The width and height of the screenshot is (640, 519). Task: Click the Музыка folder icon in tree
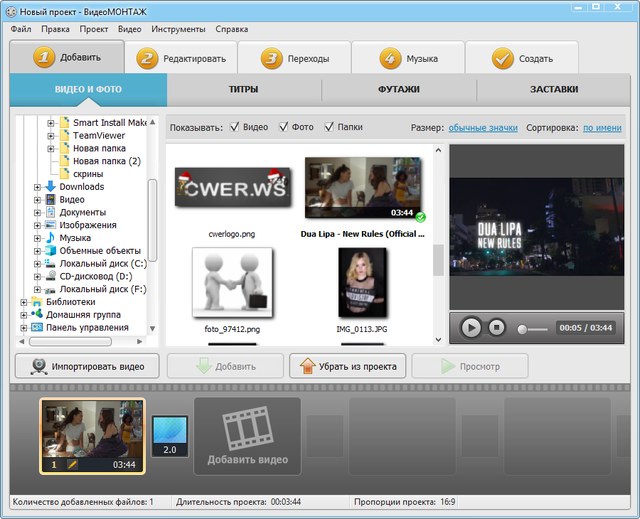50,238
